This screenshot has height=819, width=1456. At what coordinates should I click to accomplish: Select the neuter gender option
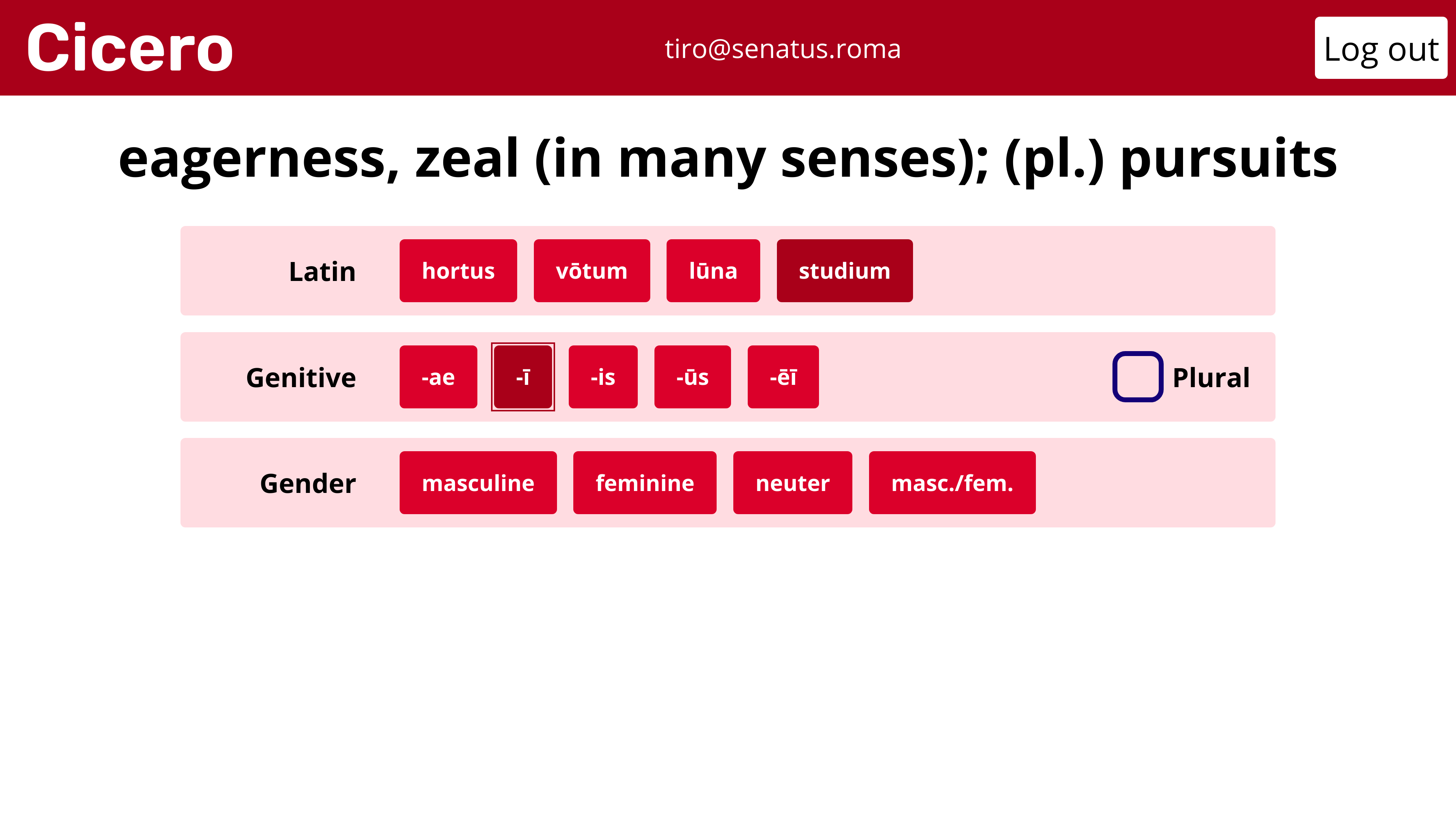pos(792,483)
